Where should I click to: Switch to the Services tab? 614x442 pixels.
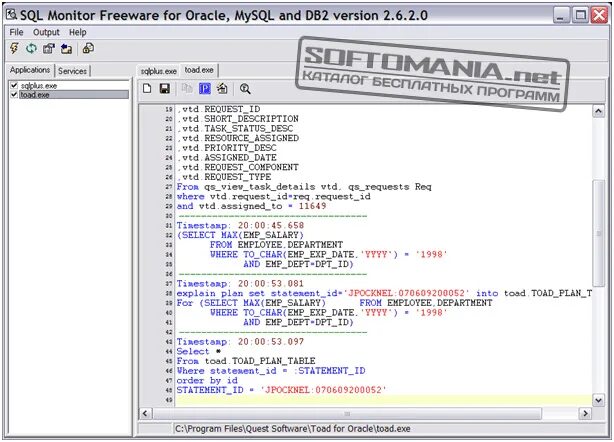72,71
